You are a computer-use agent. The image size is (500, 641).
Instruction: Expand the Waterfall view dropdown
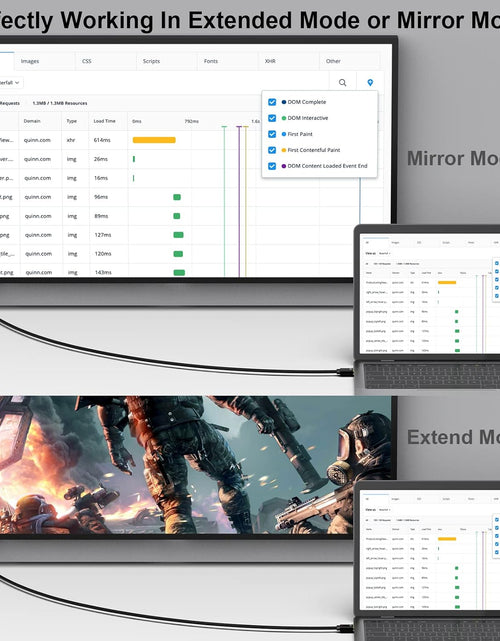11,83
